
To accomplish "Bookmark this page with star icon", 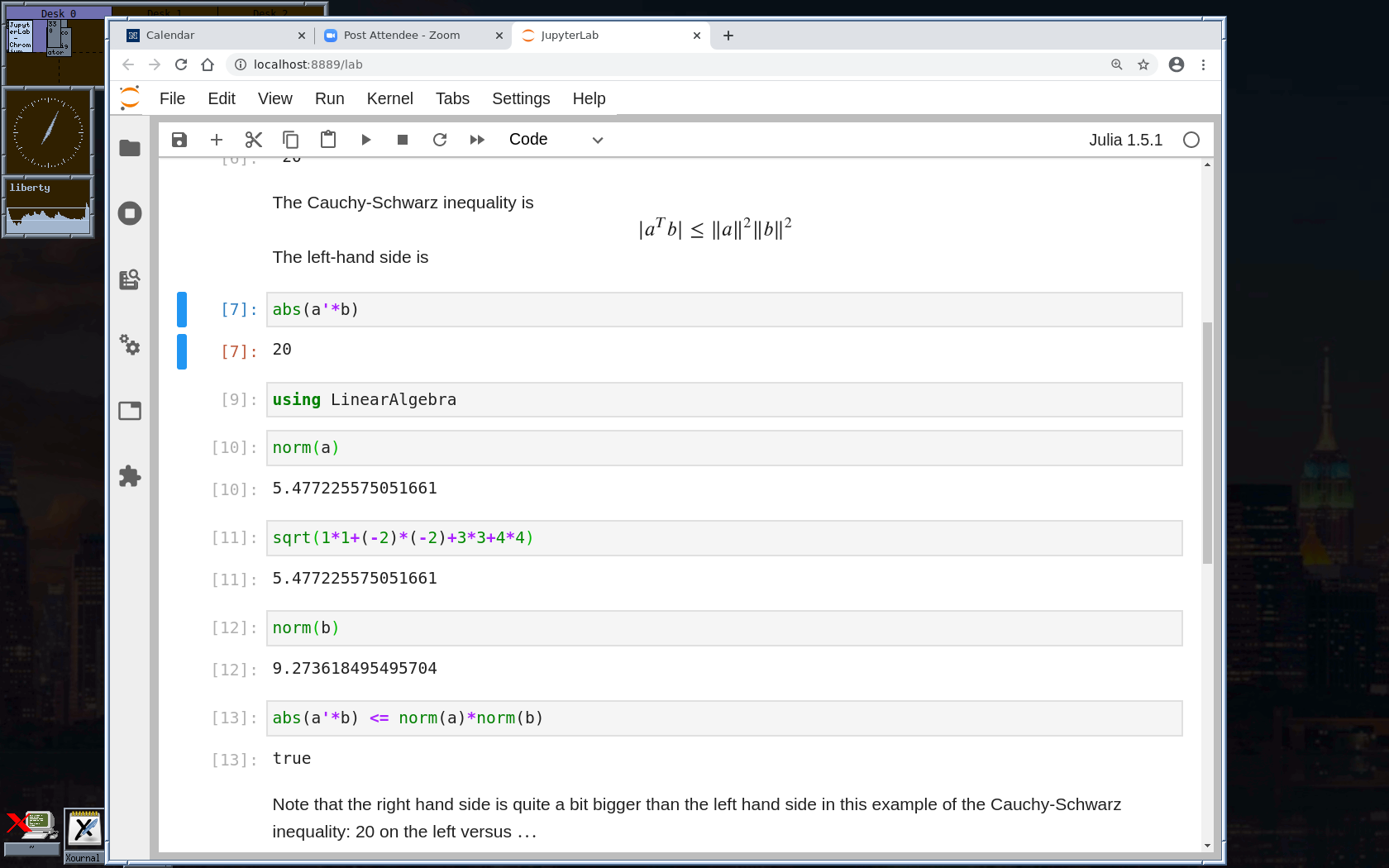I will 1143,64.
